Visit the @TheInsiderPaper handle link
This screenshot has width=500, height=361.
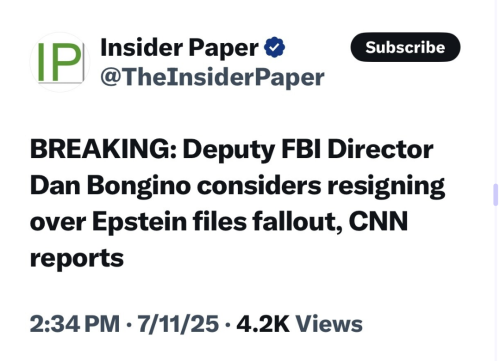[x=212, y=77]
